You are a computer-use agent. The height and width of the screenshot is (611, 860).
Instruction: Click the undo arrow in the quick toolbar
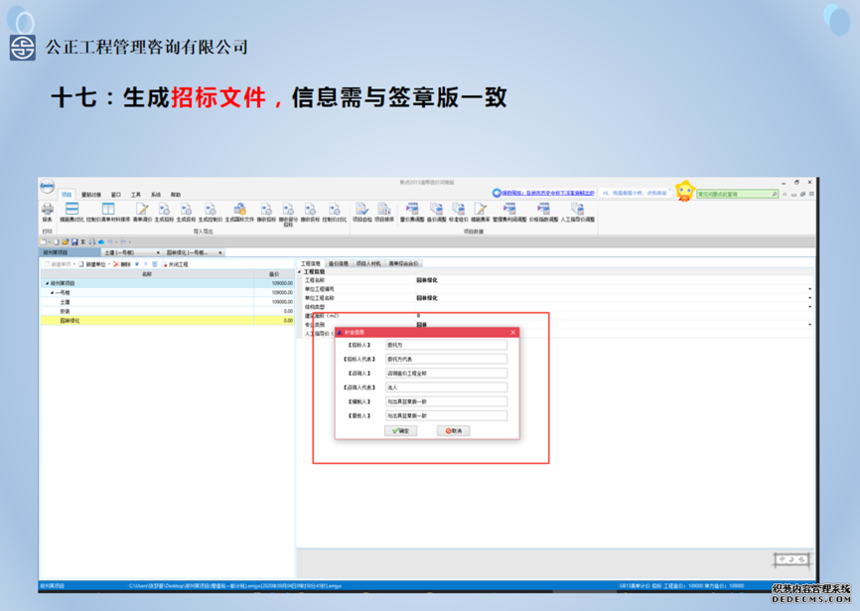(x=110, y=242)
